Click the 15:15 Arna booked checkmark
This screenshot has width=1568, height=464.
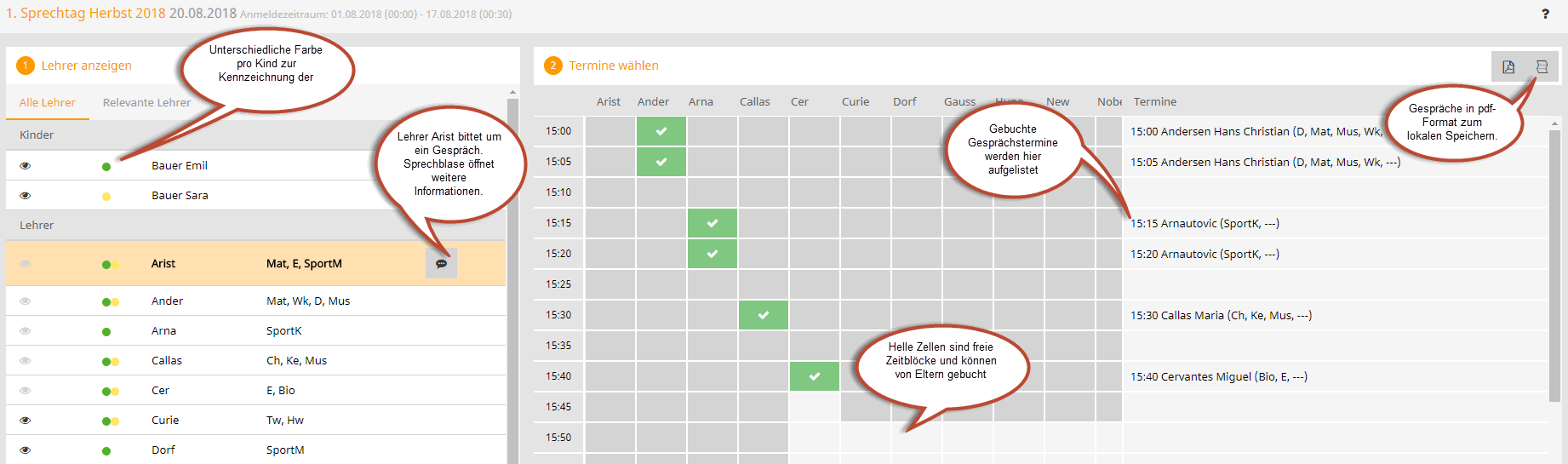point(712,223)
